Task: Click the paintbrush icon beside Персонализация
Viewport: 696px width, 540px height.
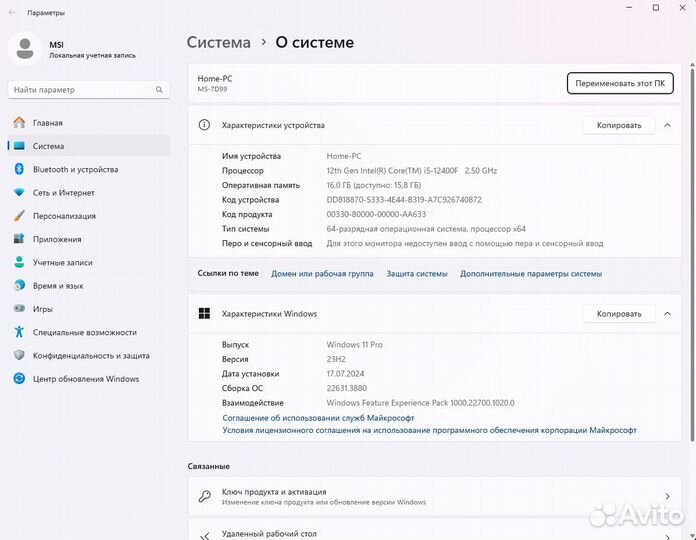Action: tap(19, 216)
